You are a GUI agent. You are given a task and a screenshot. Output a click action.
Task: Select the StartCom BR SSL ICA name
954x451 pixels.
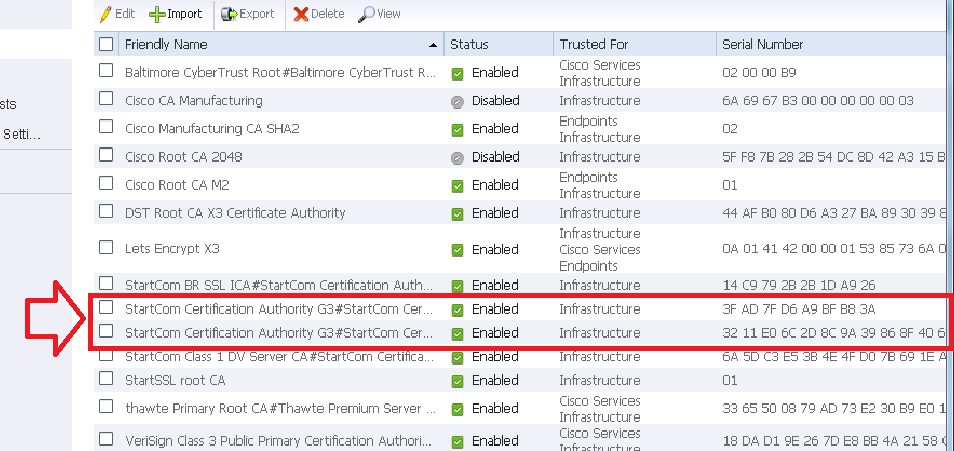[x=279, y=285]
